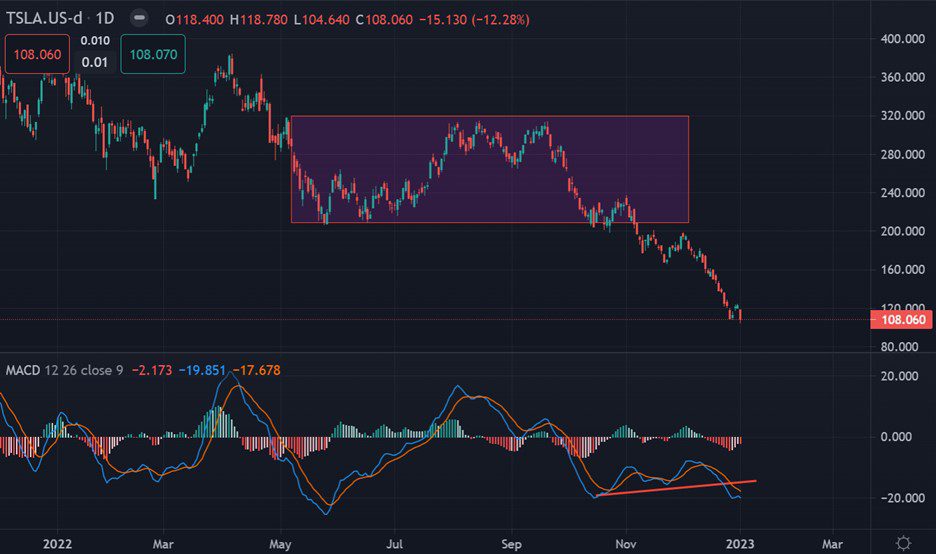Click the May time axis label
The height and width of the screenshot is (554, 936).
point(280,544)
